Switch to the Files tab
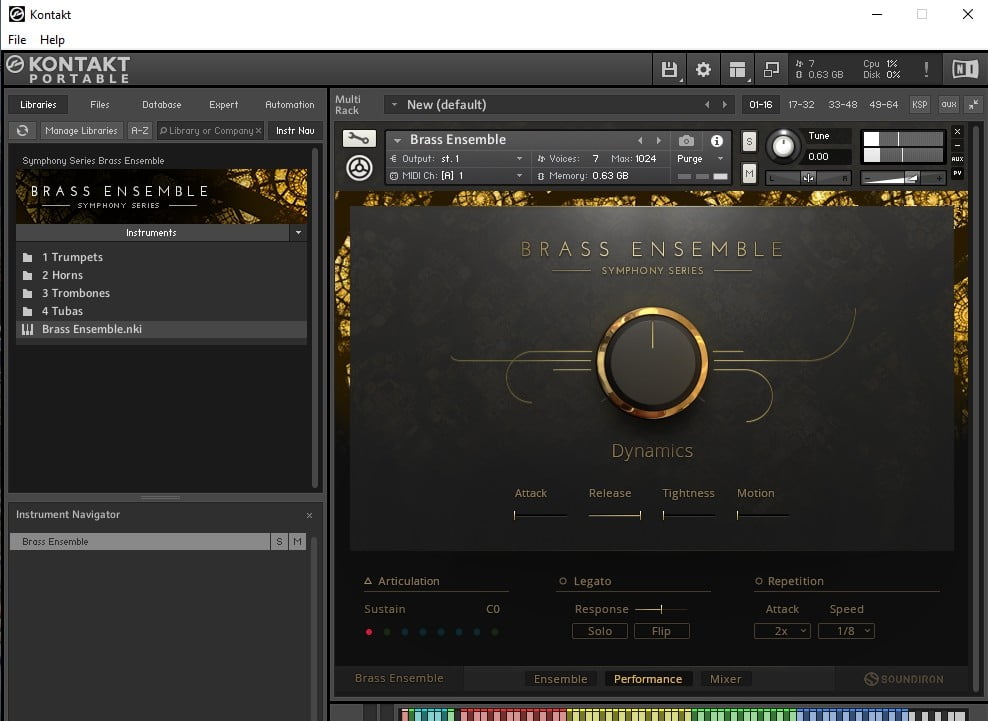The height and width of the screenshot is (721, 988). 100,105
